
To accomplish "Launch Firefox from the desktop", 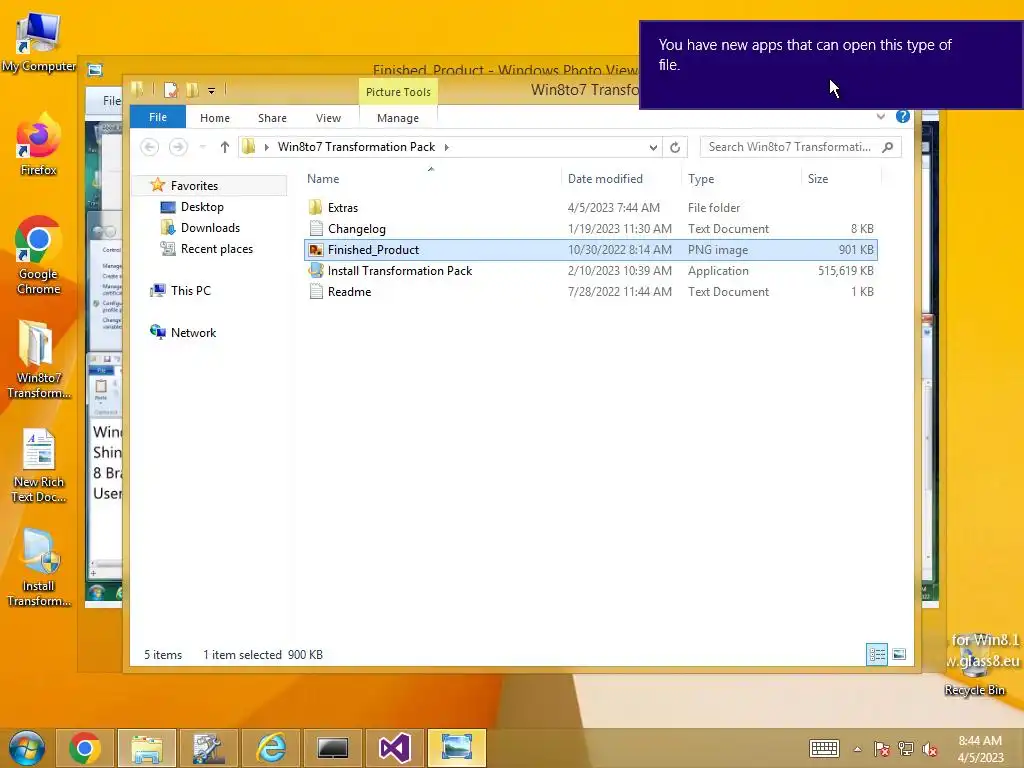I will (x=38, y=145).
